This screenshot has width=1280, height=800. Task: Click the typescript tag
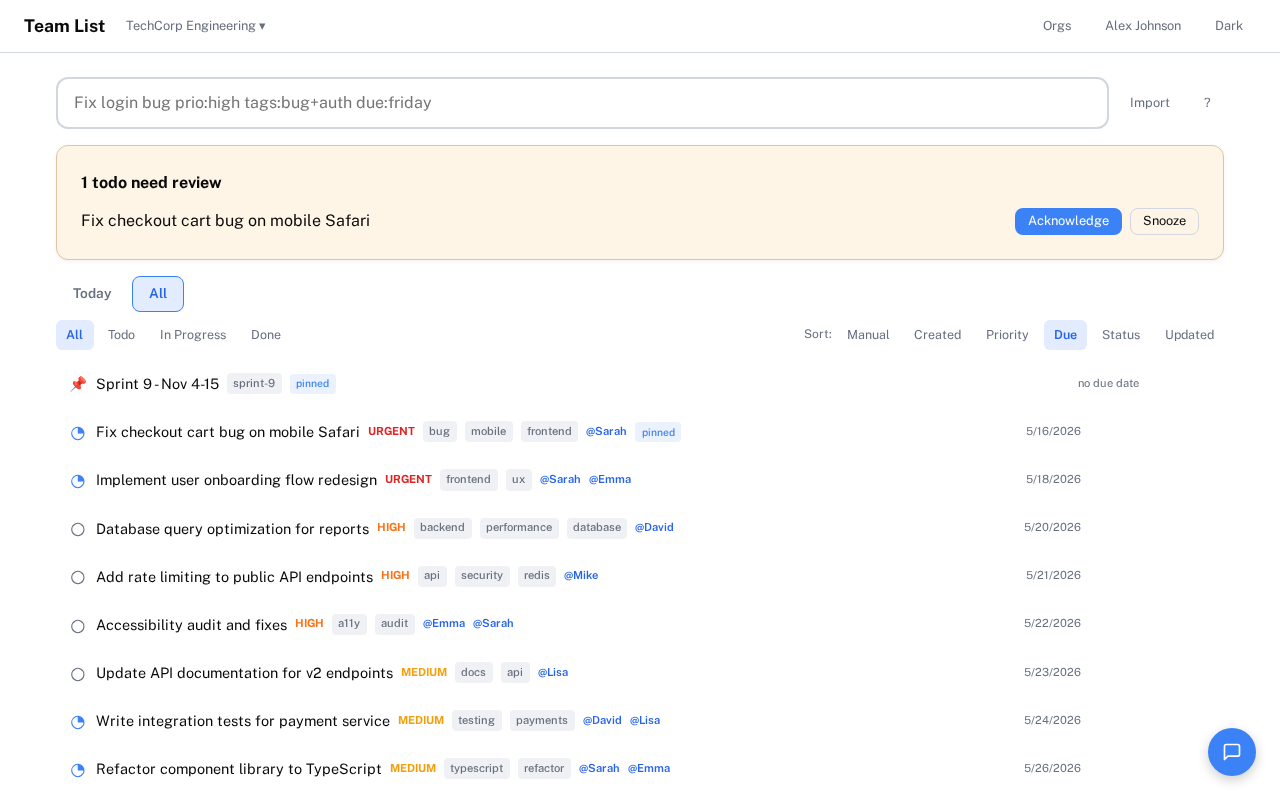(x=477, y=769)
